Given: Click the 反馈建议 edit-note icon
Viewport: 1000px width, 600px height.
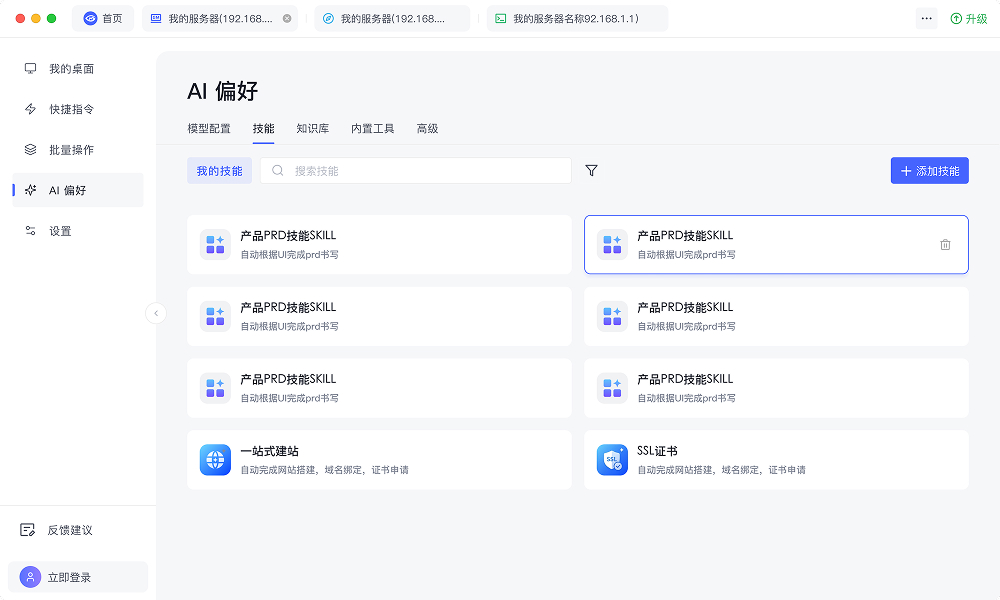Looking at the screenshot, I should click(x=27, y=530).
